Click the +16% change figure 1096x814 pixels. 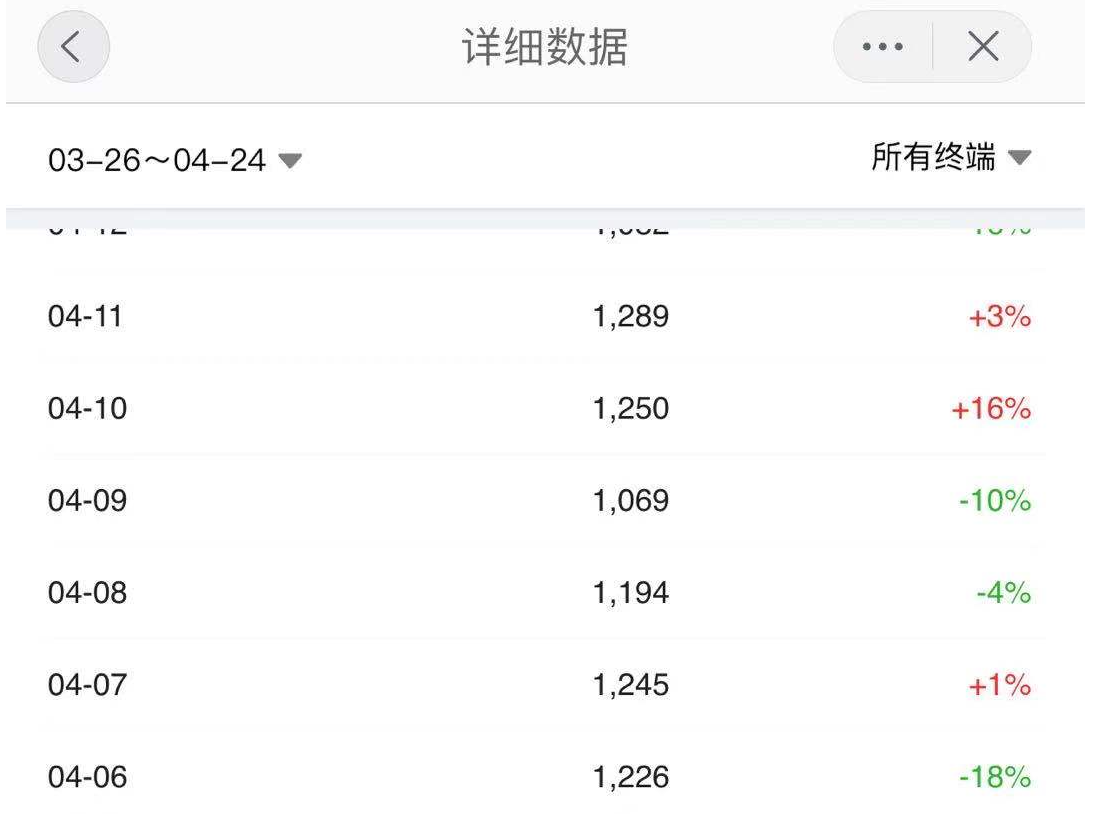pos(991,409)
